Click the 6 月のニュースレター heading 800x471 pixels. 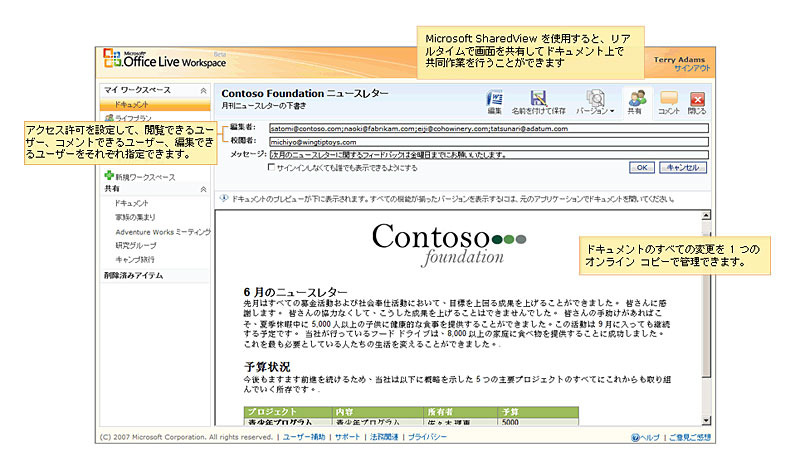[x=295, y=292]
